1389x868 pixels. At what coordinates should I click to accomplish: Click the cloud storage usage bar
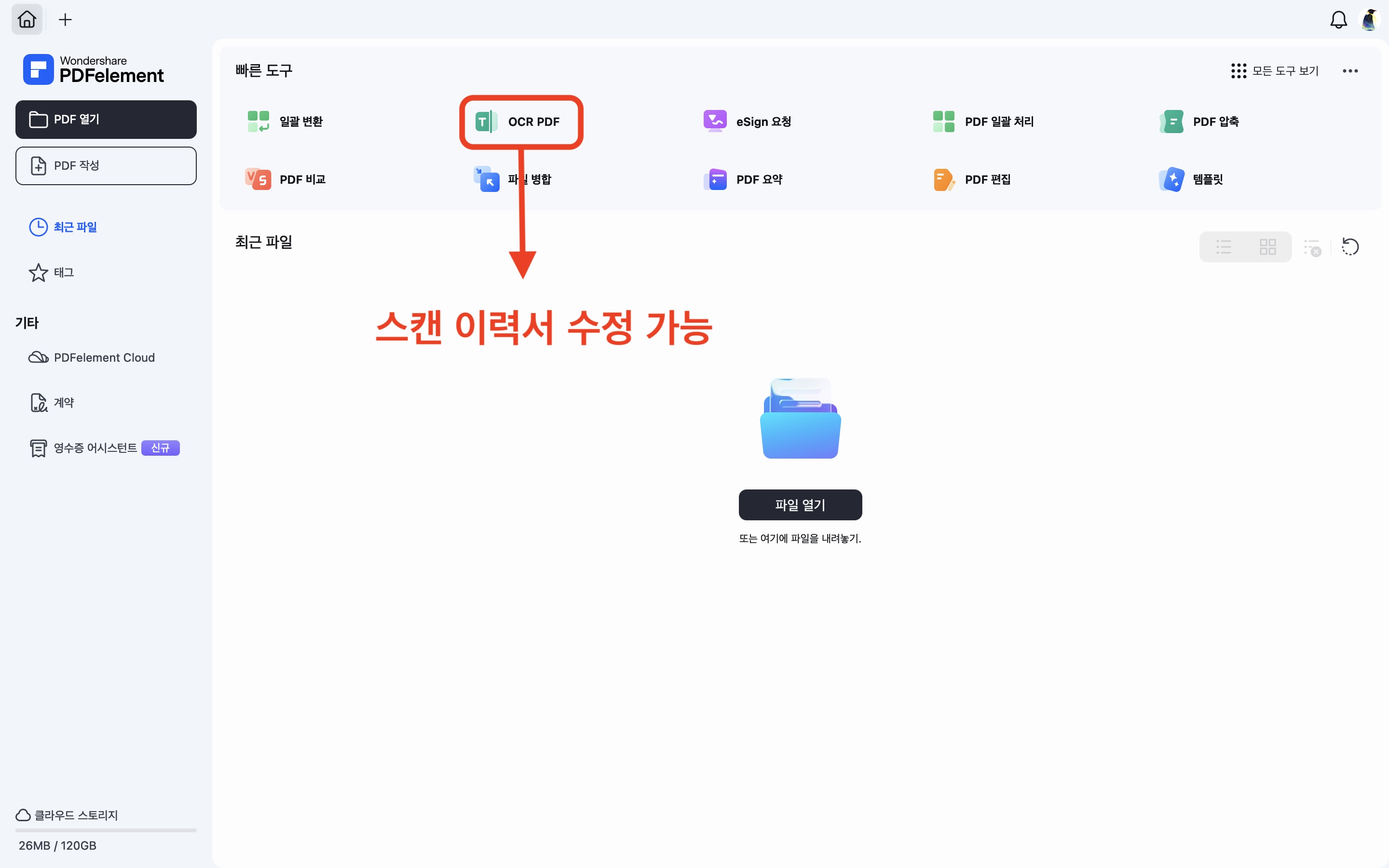point(106,830)
